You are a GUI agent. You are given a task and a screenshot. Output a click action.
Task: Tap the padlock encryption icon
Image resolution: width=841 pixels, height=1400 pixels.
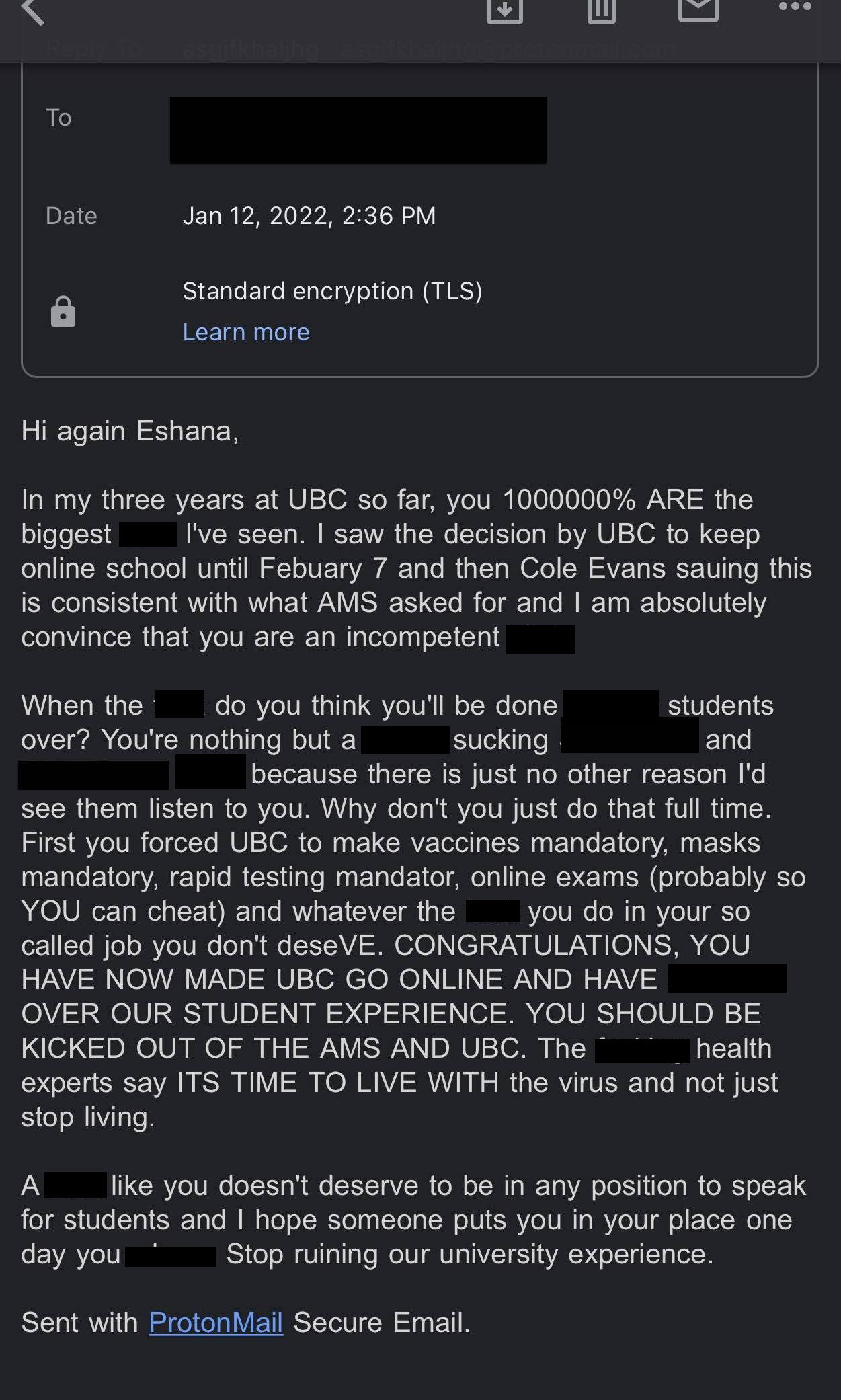point(63,312)
